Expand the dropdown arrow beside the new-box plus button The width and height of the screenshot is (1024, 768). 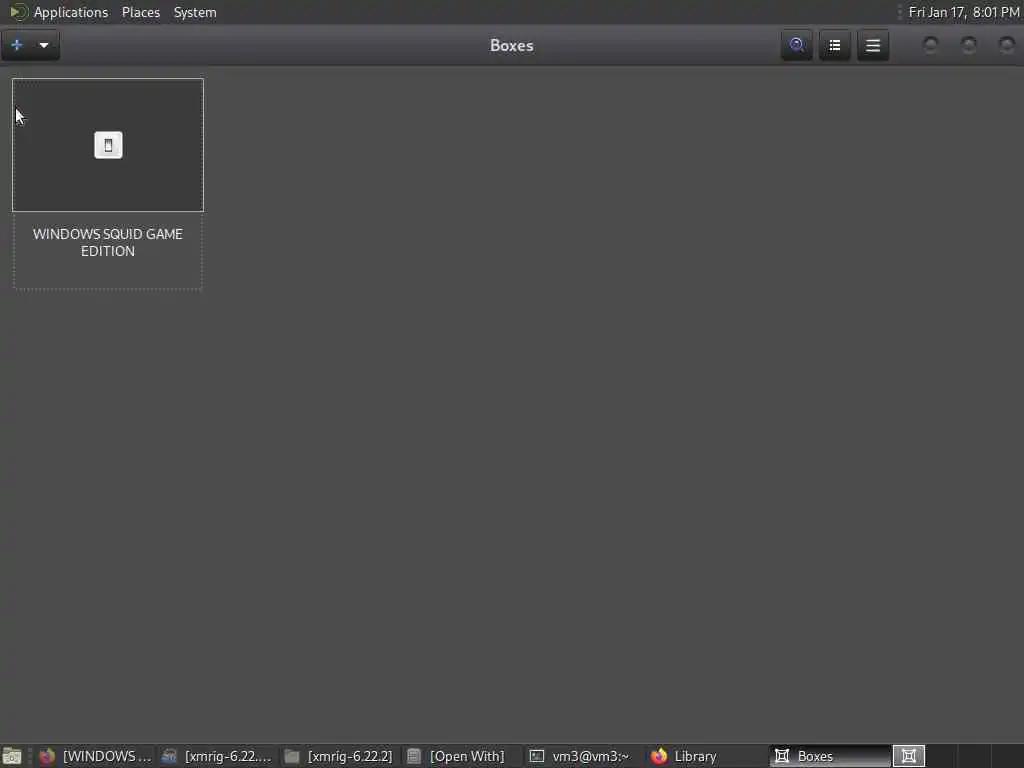[x=44, y=45]
